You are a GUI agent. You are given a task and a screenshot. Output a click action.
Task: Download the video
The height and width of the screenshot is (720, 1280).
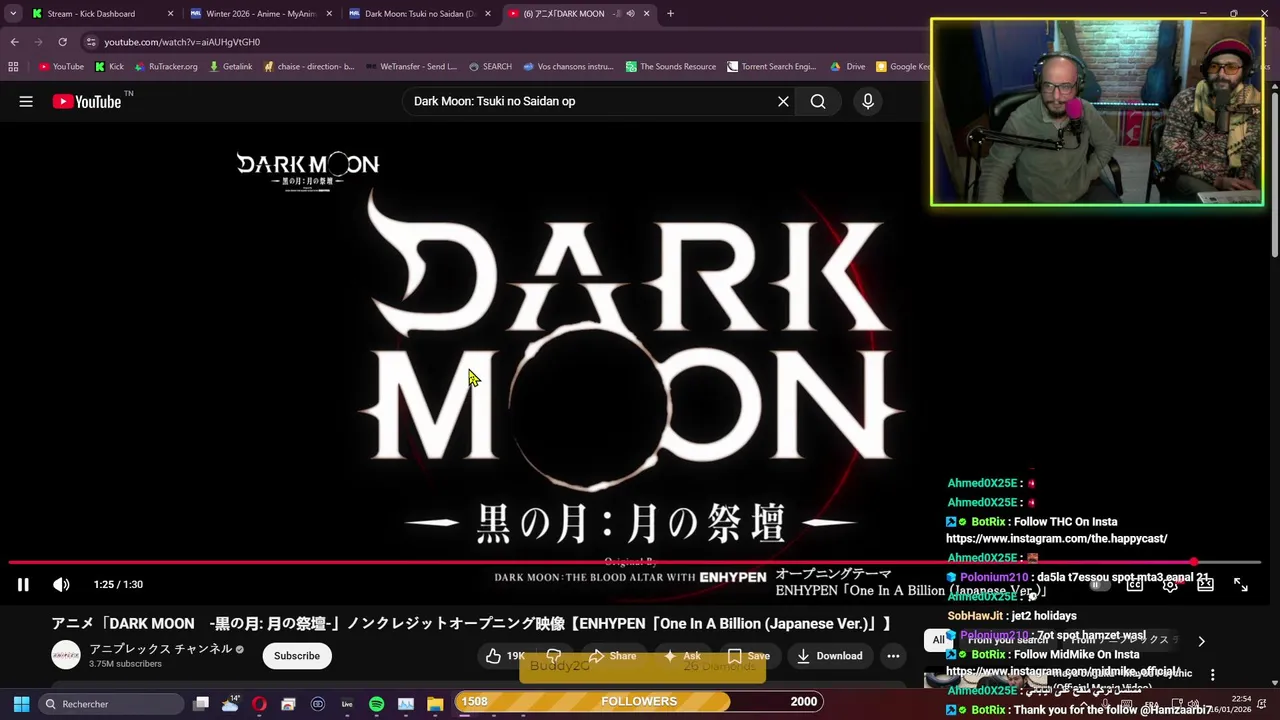coord(829,656)
